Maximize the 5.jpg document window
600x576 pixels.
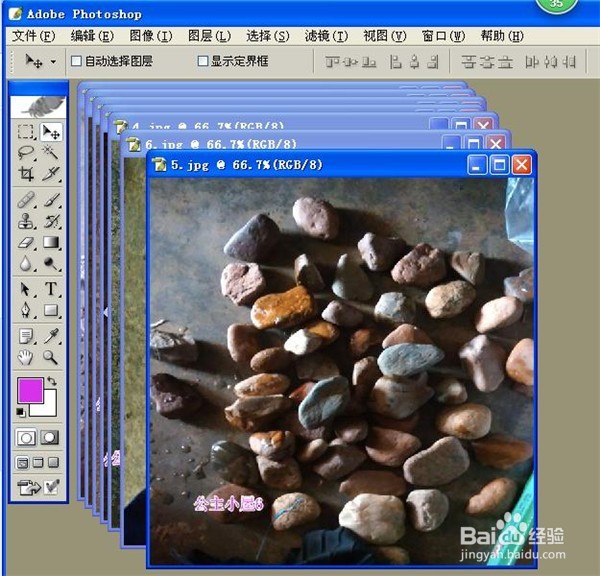click(499, 165)
